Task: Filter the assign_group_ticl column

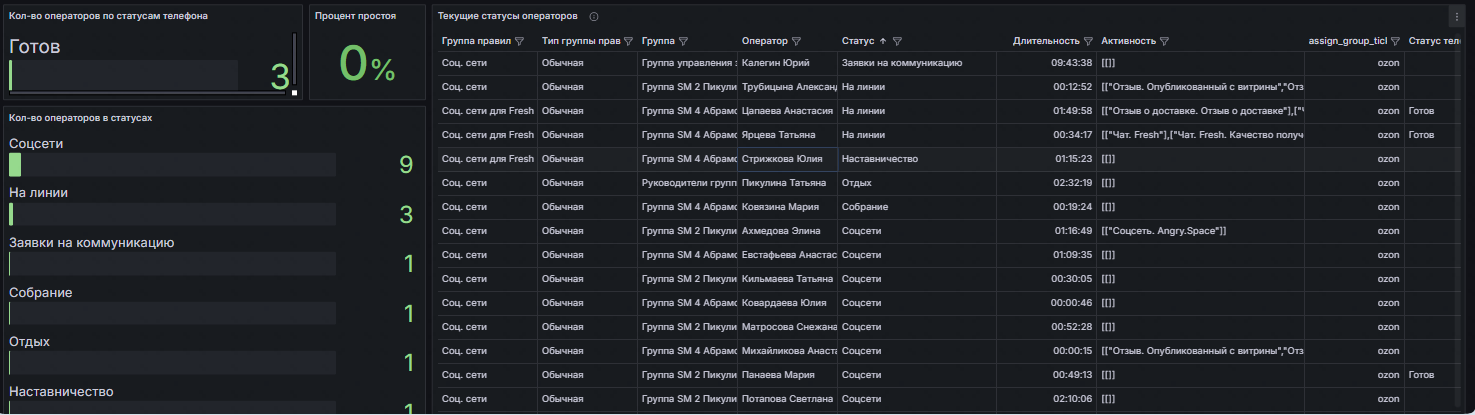Action: [1395, 42]
